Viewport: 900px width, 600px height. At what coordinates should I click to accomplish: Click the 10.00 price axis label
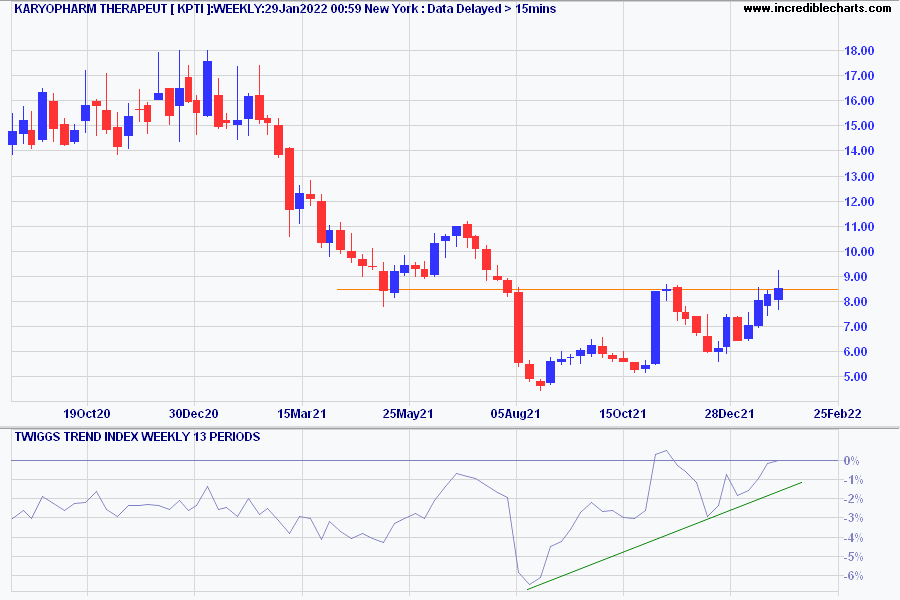point(859,251)
